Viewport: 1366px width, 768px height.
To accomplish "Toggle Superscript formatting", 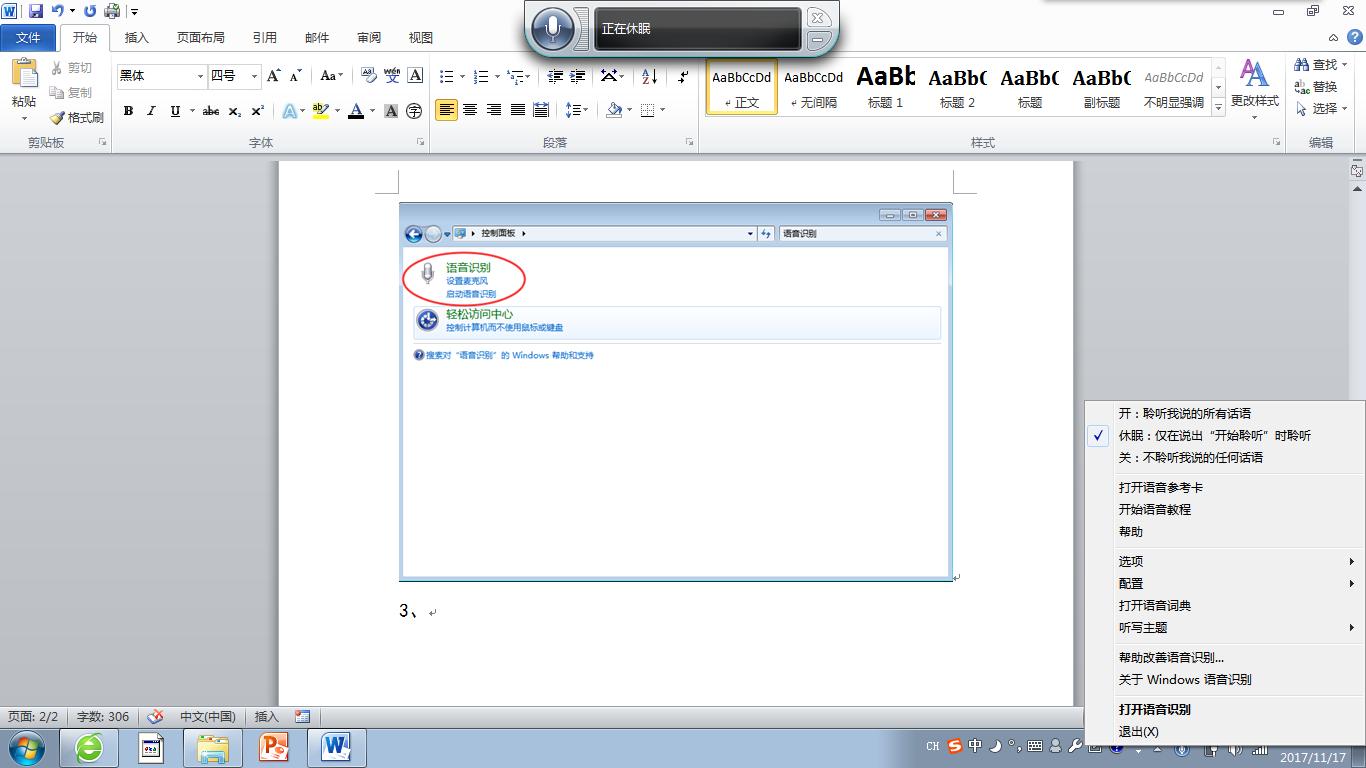I will coord(257,111).
